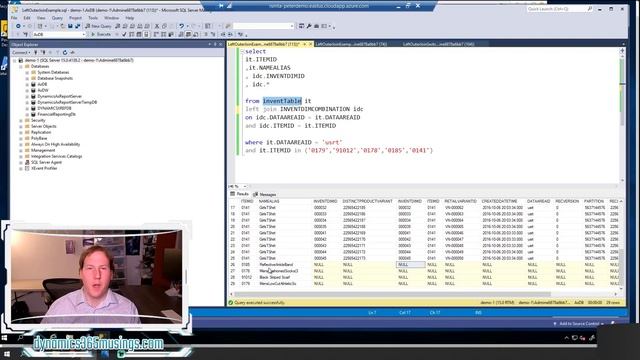Click the Activity Monitor icon in Object Explorer

click(x=72, y=53)
